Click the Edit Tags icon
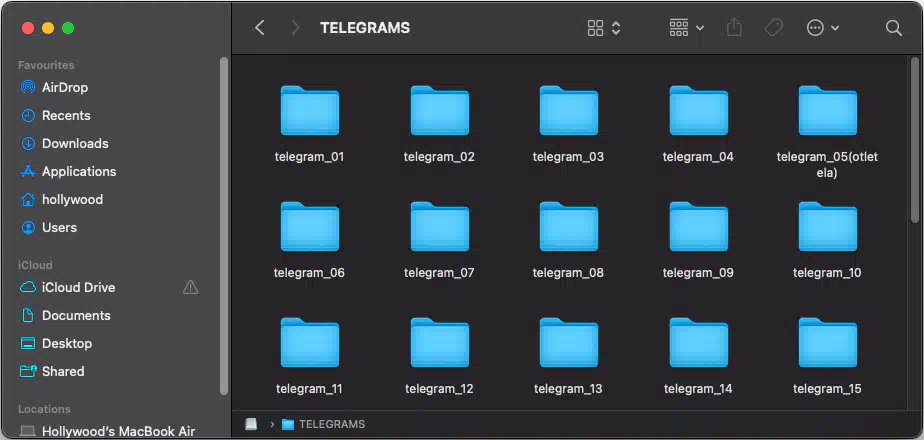The image size is (924, 440). pos(773,28)
